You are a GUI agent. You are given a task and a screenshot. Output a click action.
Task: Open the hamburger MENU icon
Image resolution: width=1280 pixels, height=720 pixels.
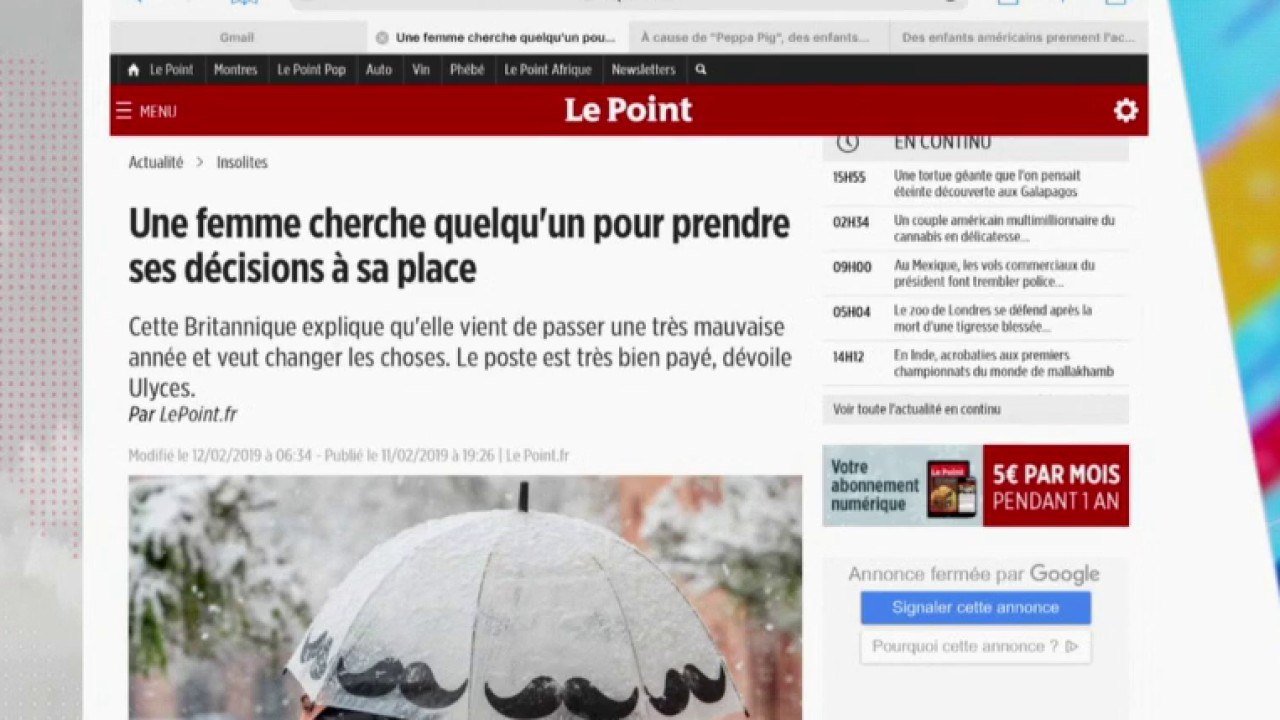tap(124, 111)
